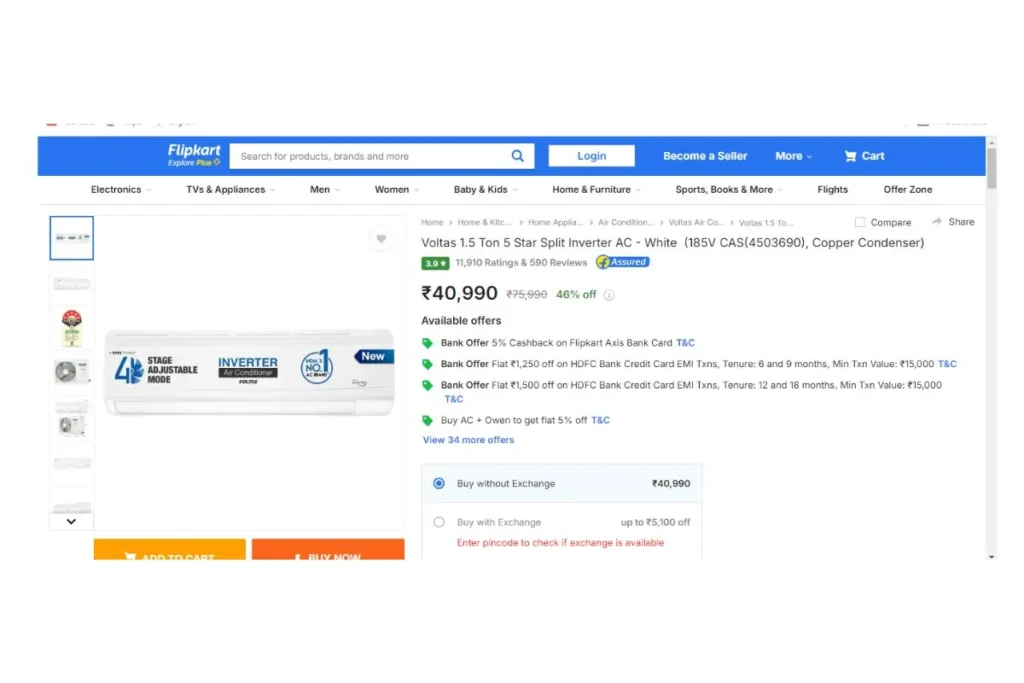
Task: Expand Home & Furniture dropdown
Action: [x=597, y=190]
